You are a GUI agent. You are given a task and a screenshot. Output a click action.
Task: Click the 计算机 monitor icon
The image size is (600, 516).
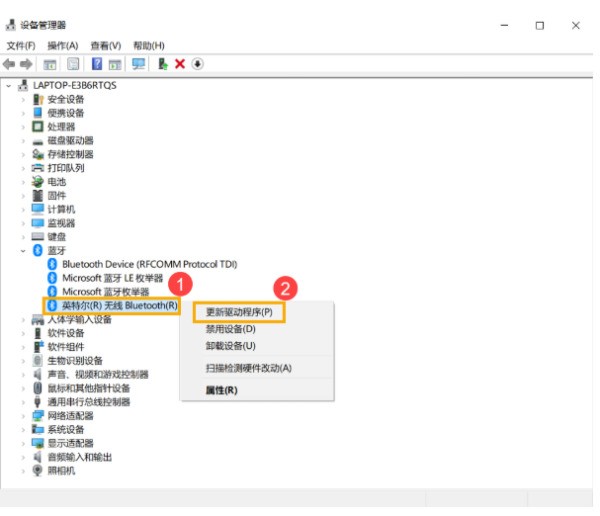(38, 209)
